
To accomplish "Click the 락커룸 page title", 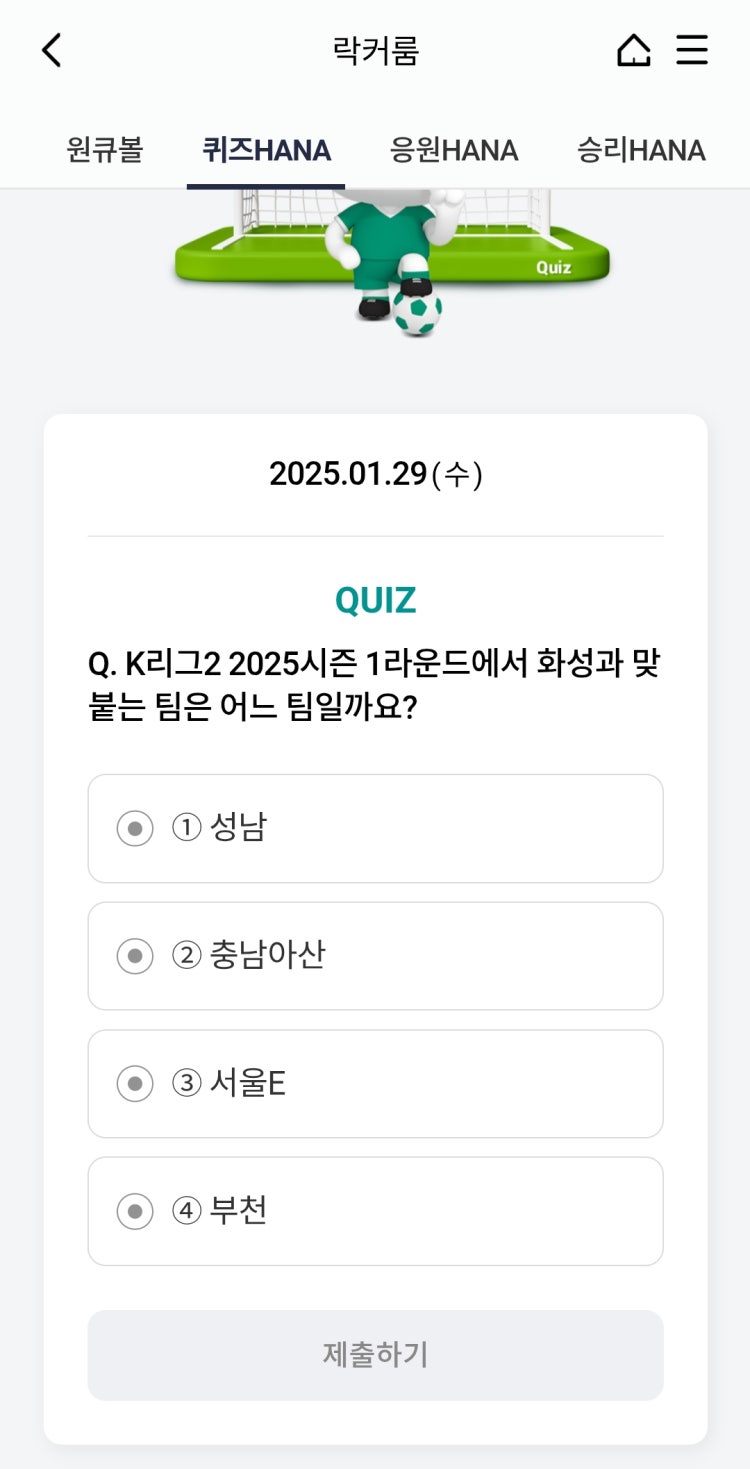I will click(x=375, y=50).
